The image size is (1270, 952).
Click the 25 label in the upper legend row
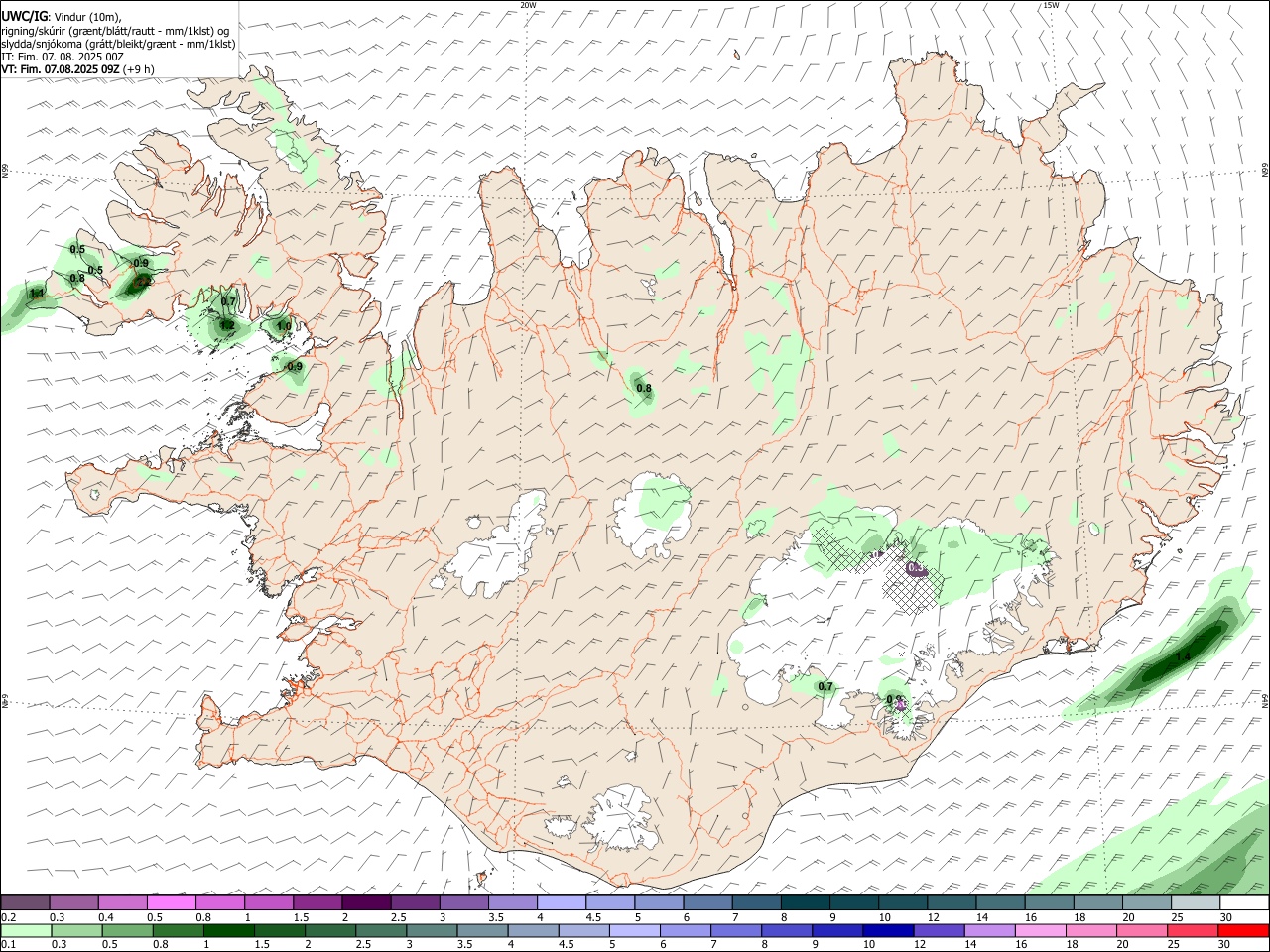[1176, 917]
